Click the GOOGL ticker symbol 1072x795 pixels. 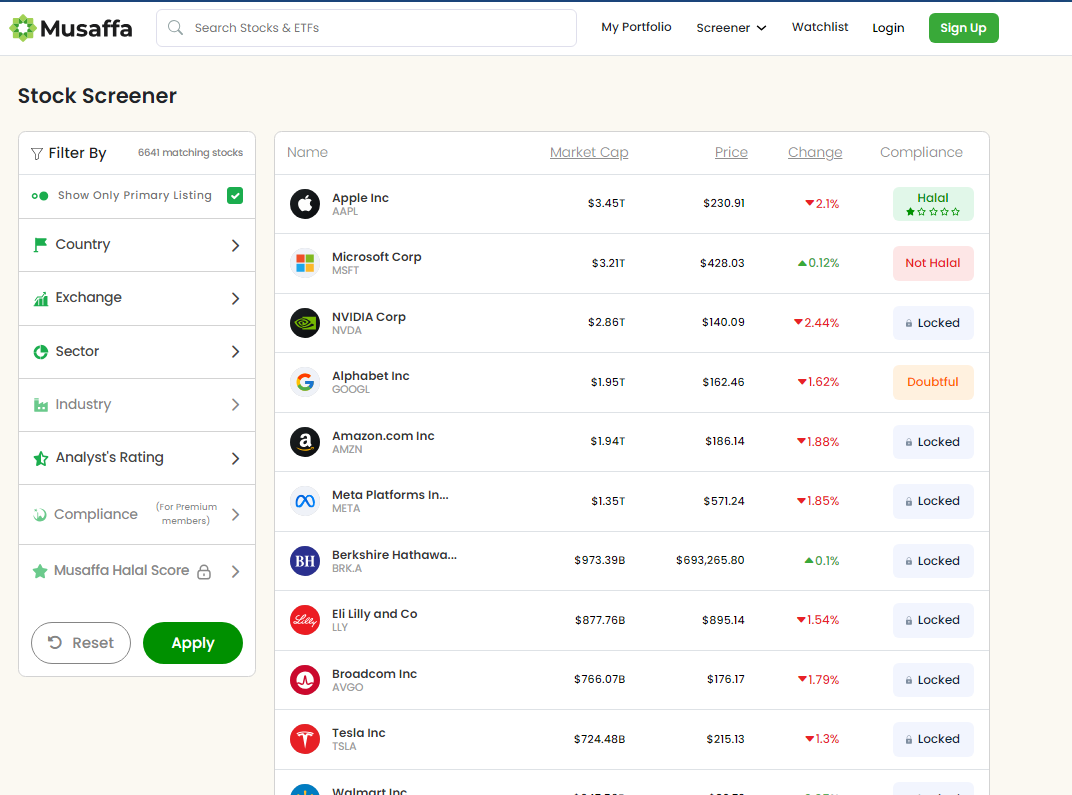(x=351, y=390)
